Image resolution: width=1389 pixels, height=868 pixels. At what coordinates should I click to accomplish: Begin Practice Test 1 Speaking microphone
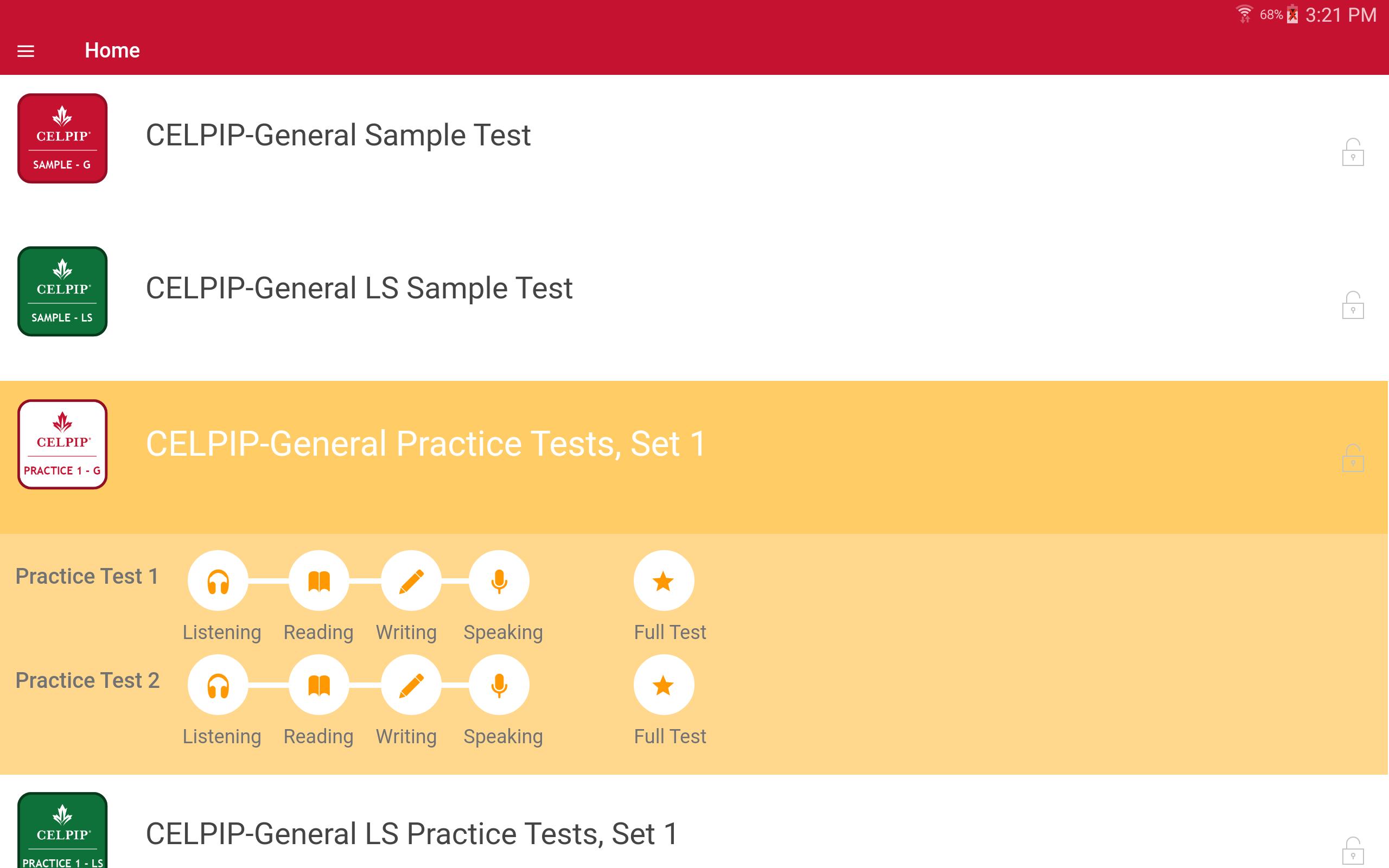[x=499, y=581]
